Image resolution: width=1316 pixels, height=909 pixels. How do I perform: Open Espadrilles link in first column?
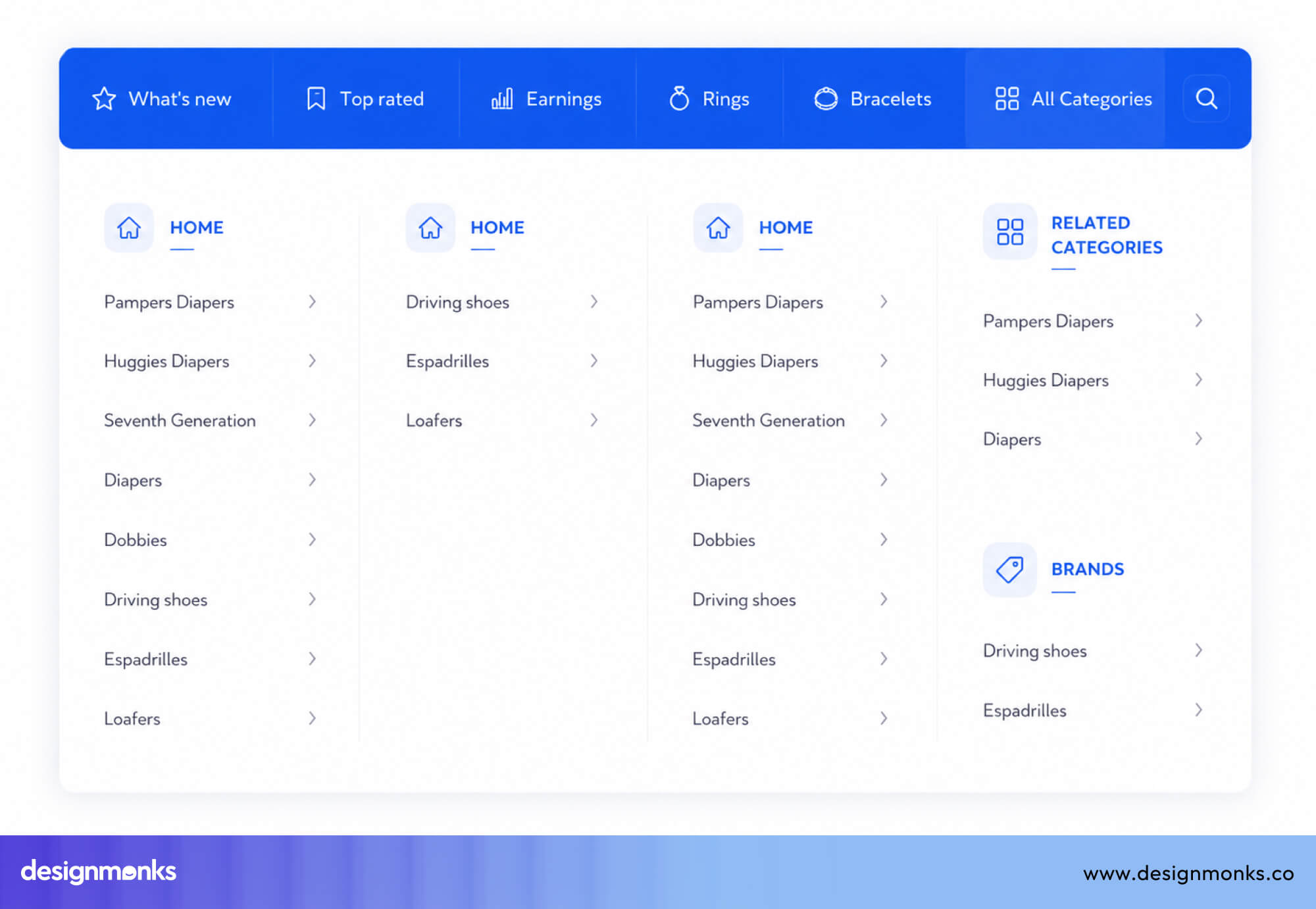(x=146, y=660)
